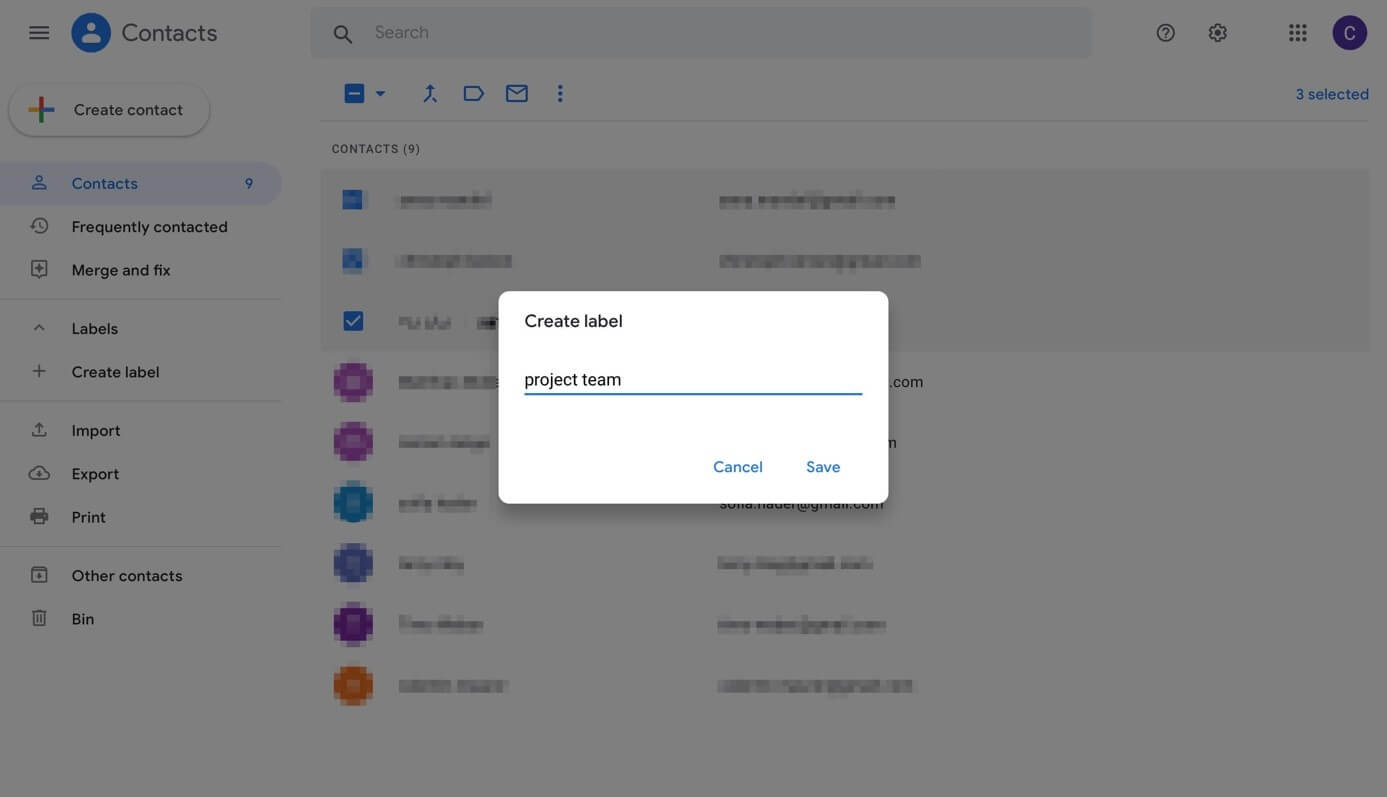Image resolution: width=1387 pixels, height=797 pixels.
Task: Open Merge and fix
Action: 140,270
